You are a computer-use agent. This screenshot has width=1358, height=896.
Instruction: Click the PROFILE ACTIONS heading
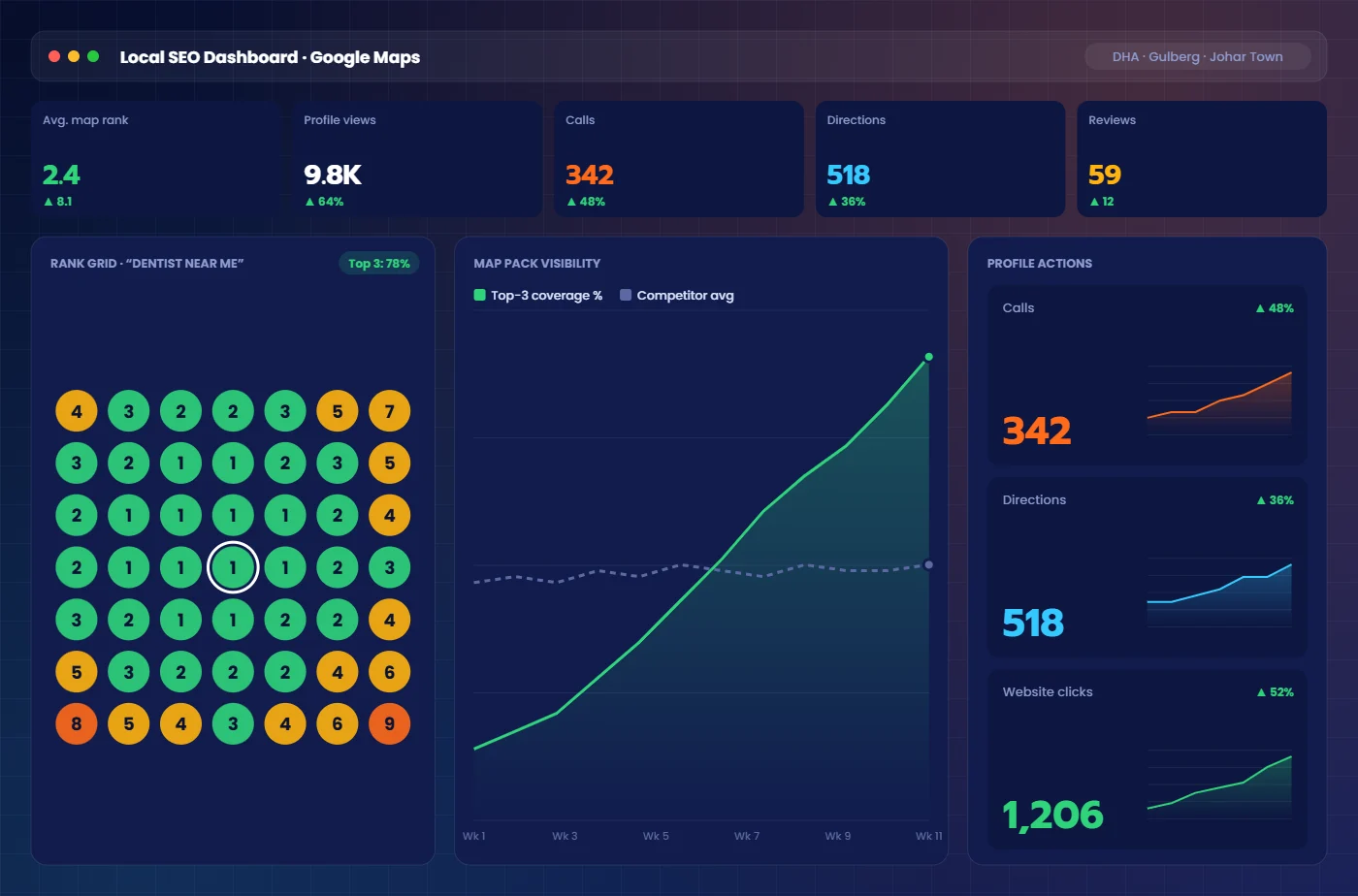1040,263
